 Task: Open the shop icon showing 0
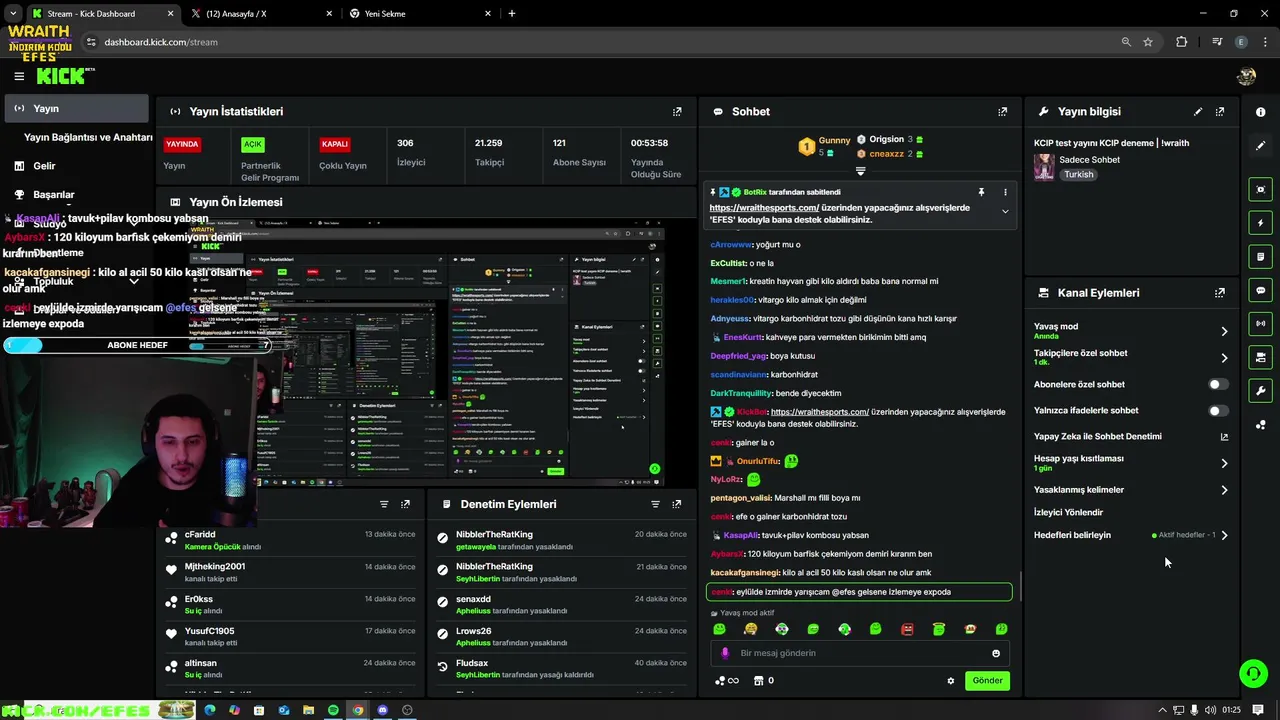tap(763, 681)
